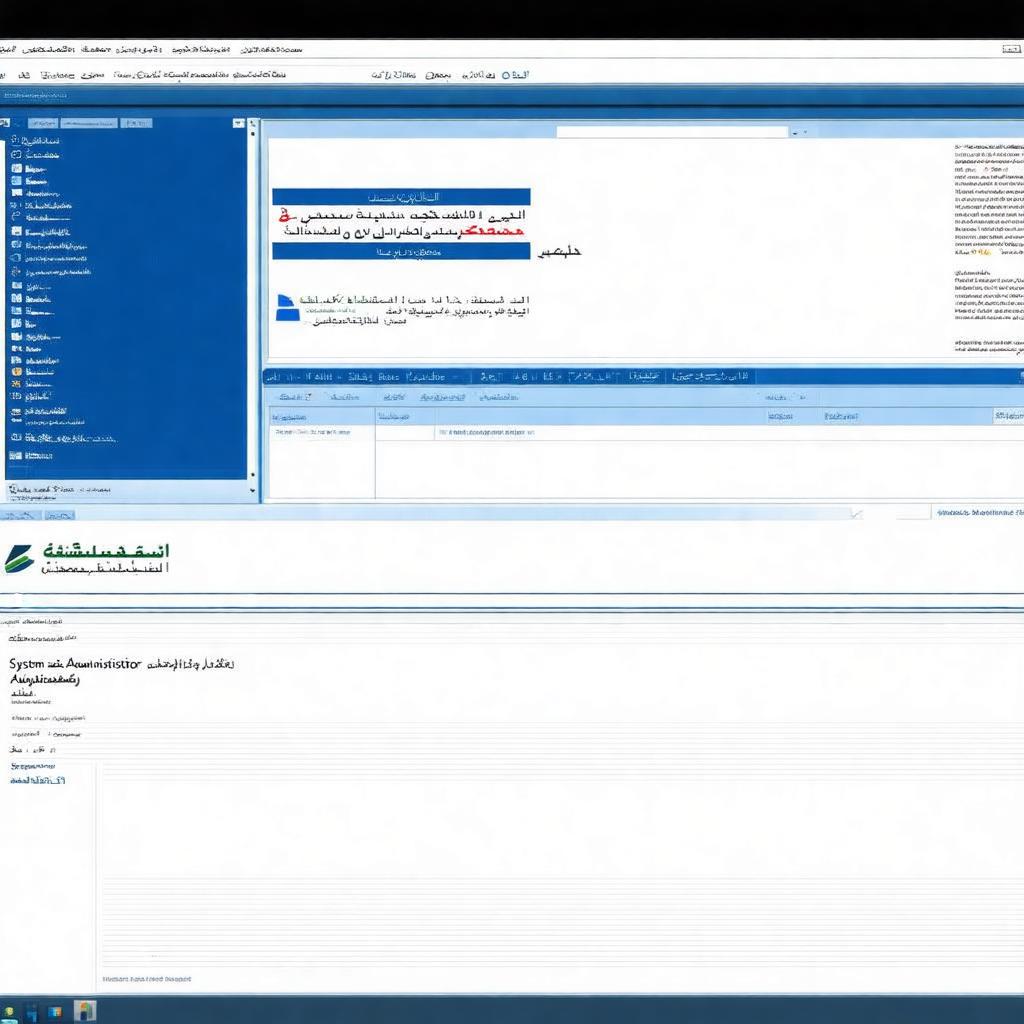Open the dropdown arrow at sidebar top right

point(238,123)
